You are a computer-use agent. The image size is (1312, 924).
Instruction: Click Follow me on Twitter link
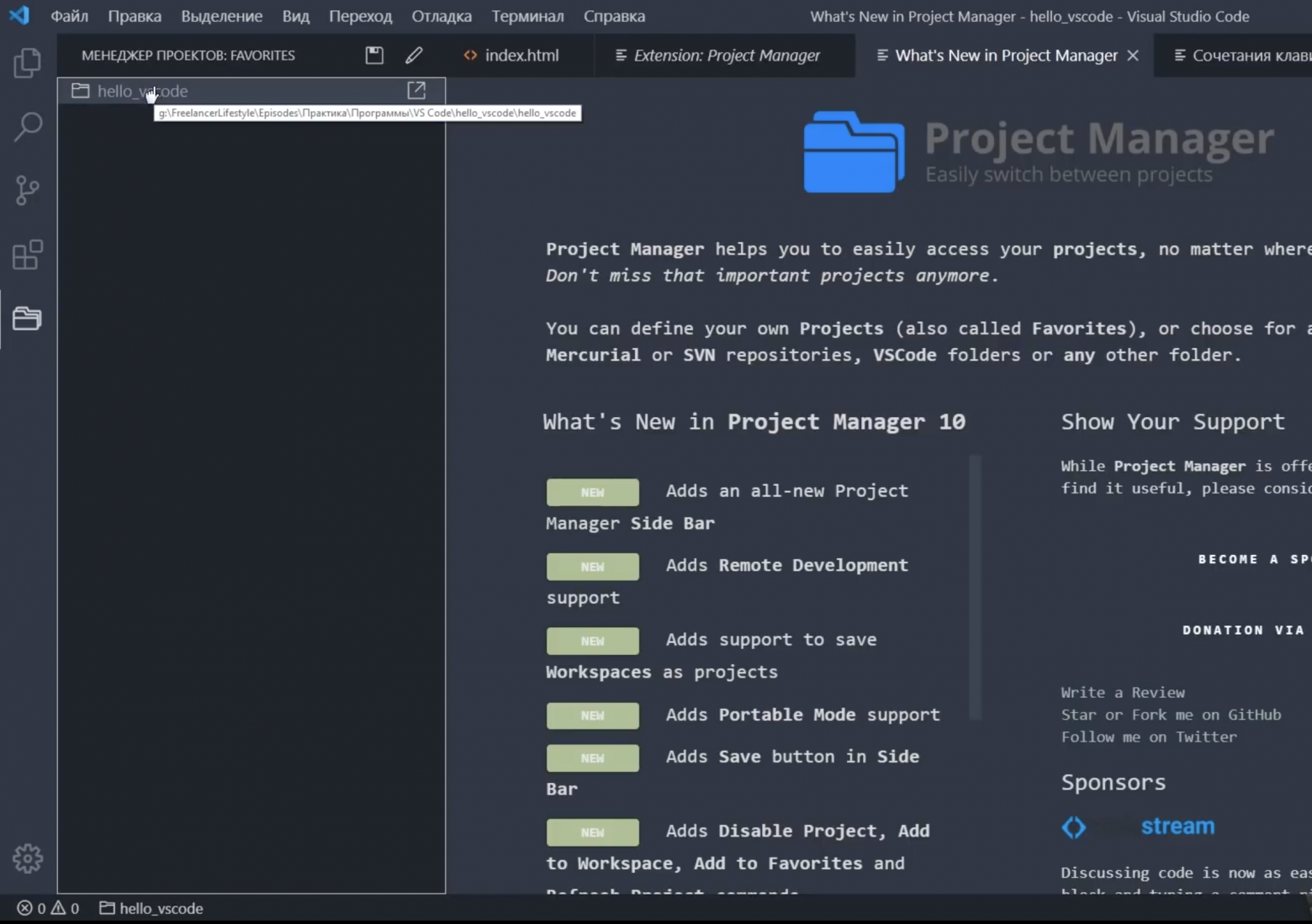(1149, 737)
